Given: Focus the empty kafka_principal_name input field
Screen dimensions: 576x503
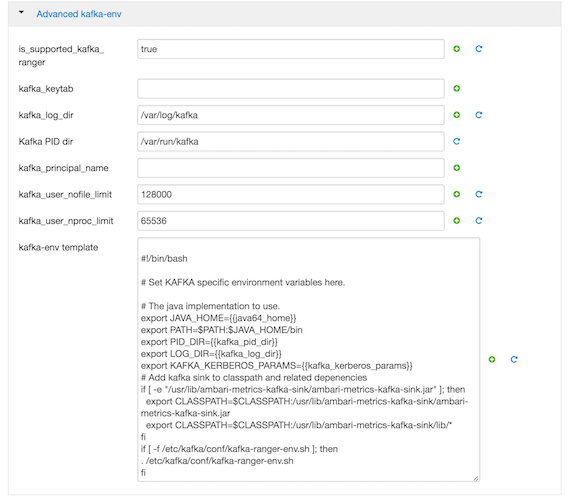Looking at the screenshot, I should coord(291,168).
